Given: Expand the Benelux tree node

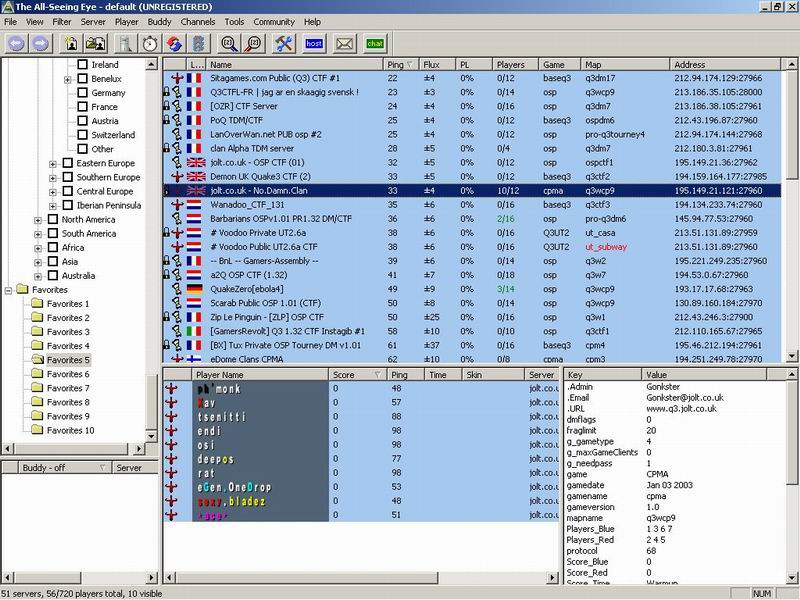Looking at the screenshot, I should tap(67, 80).
